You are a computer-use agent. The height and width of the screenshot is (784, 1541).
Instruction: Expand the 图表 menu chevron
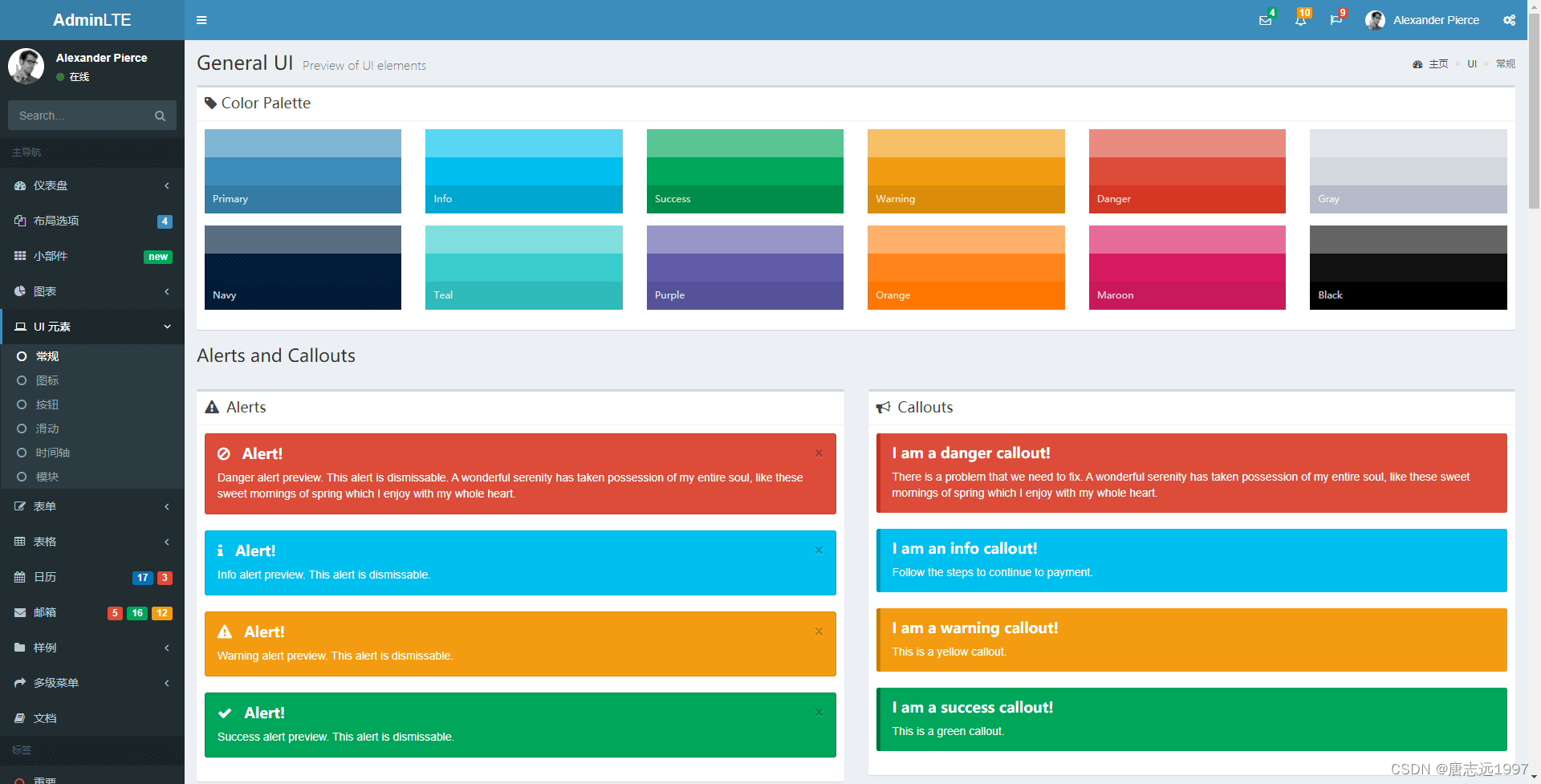[x=167, y=291]
